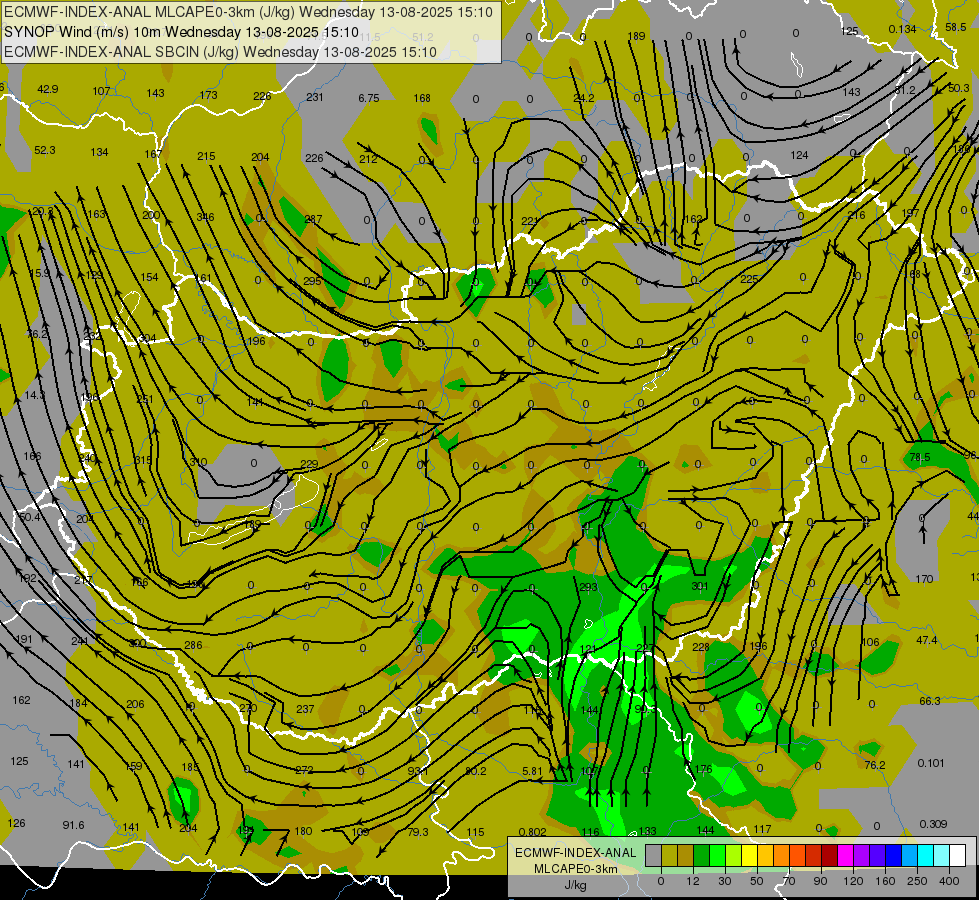Click legend tick label 50
The image size is (979, 900).
tap(756, 881)
